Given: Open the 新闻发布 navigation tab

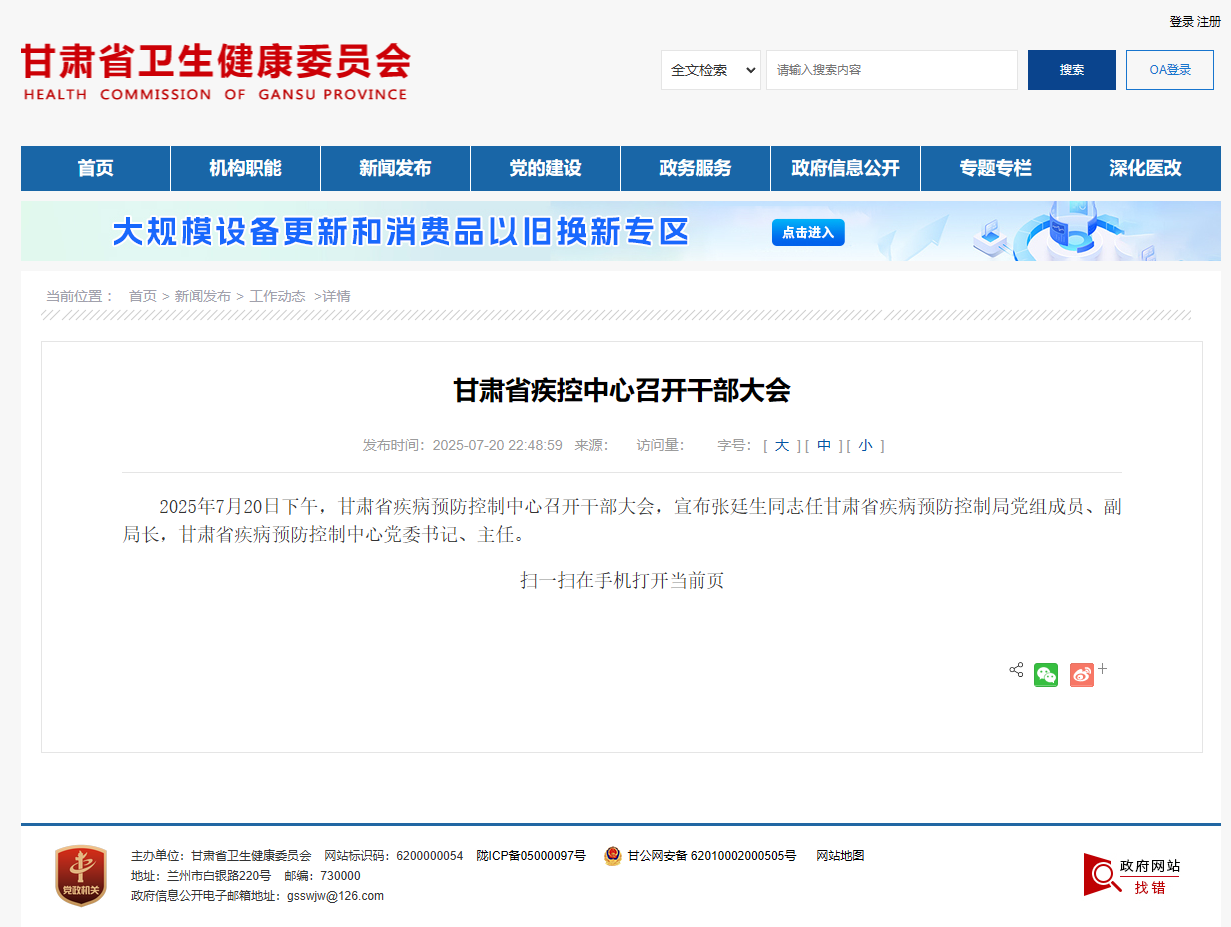Looking at the screenshot, I should (x=395, y=168).
